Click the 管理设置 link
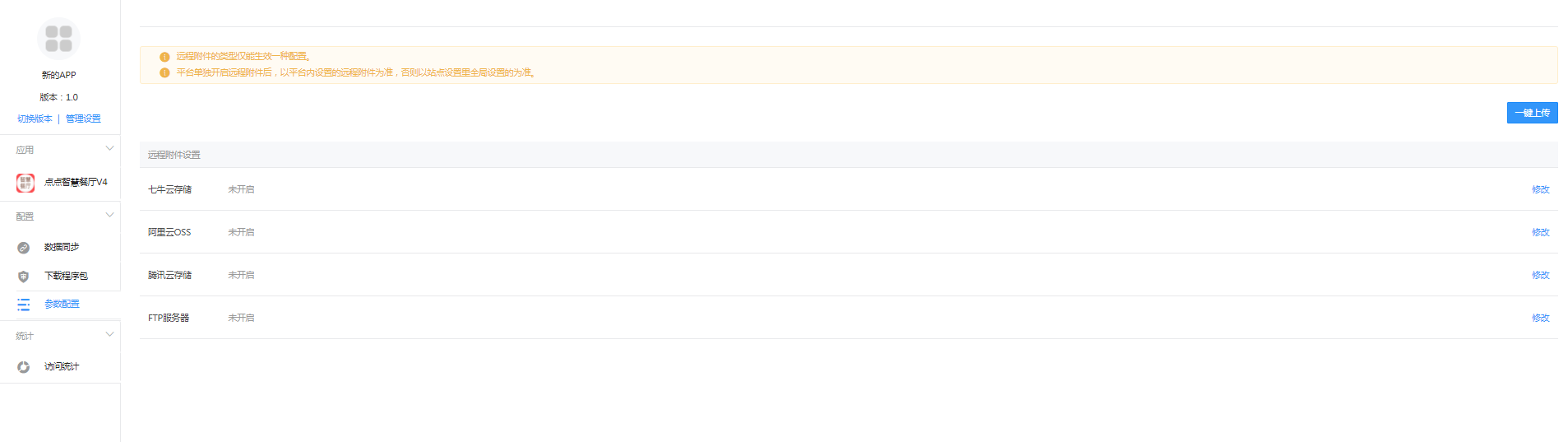Screen dimensions: 1568x442 pos(83,119)
